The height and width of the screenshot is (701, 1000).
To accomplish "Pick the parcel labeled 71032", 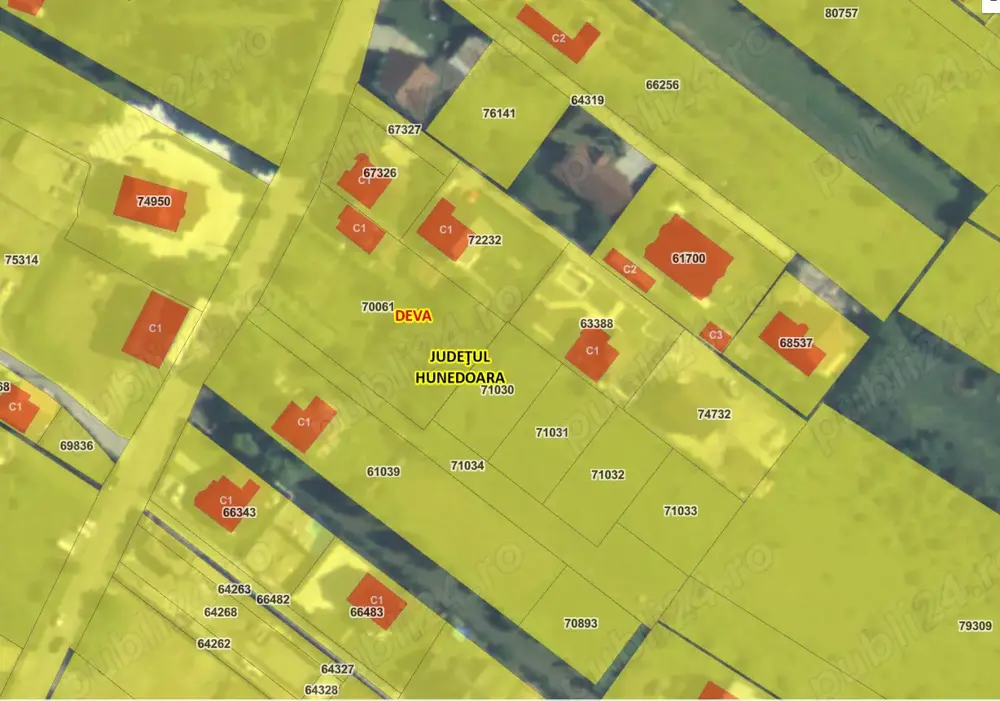I will (x=607, y=474).
